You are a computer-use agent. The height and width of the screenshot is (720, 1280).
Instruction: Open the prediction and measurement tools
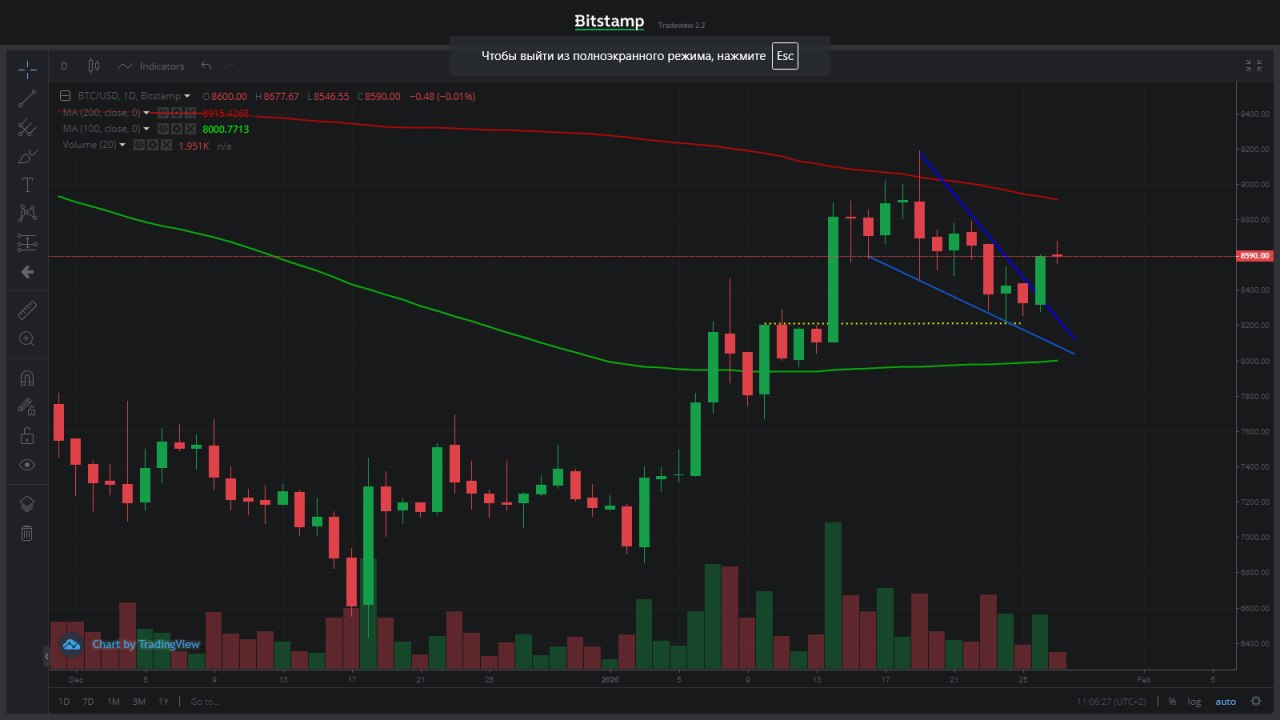tap(27, 243)
